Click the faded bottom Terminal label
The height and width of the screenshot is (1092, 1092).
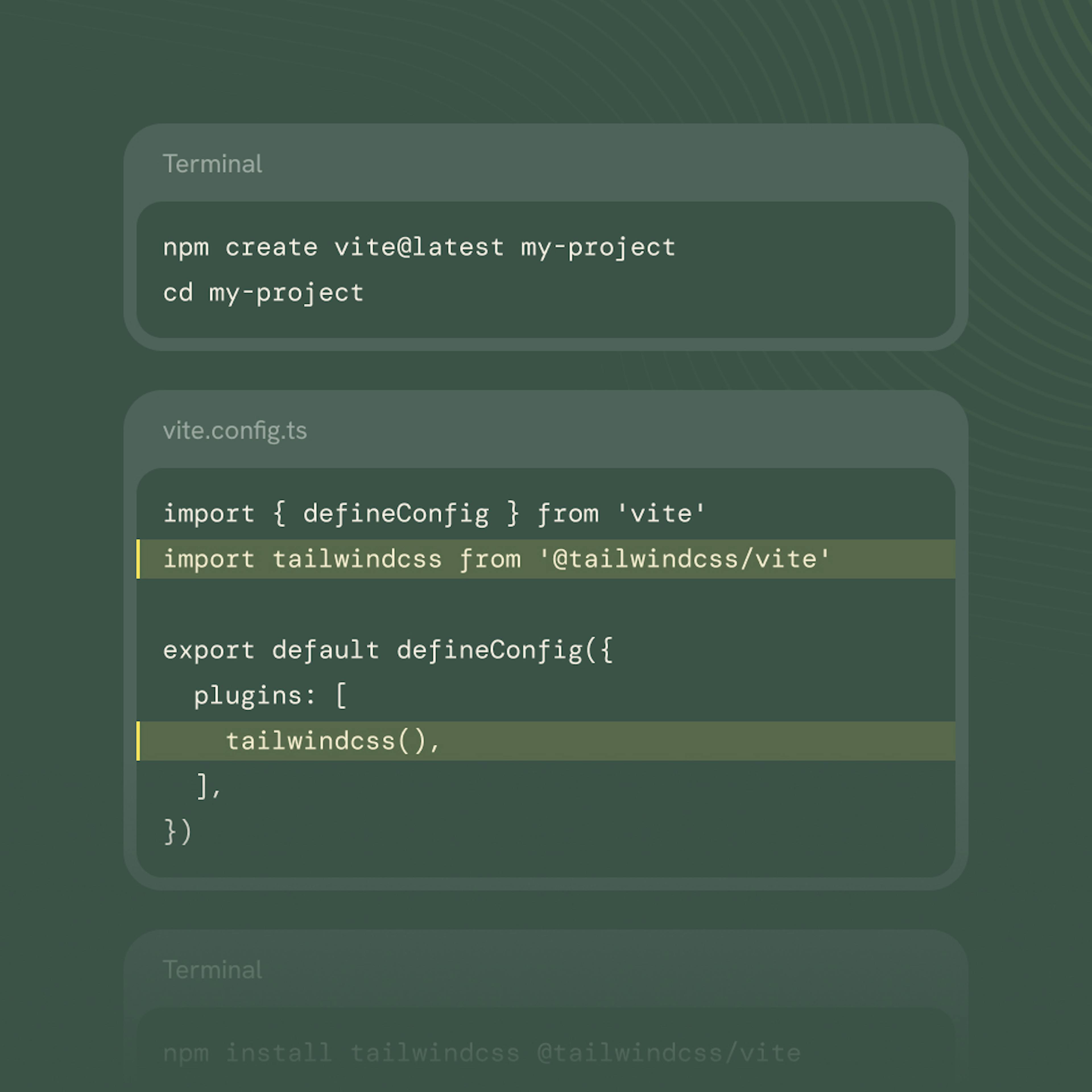coord(212,970)
